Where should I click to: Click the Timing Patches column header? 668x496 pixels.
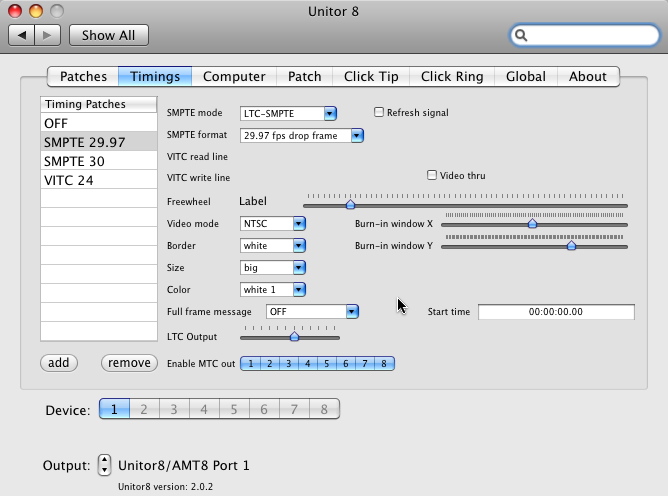pyautogui.click(x=99, y=104)
